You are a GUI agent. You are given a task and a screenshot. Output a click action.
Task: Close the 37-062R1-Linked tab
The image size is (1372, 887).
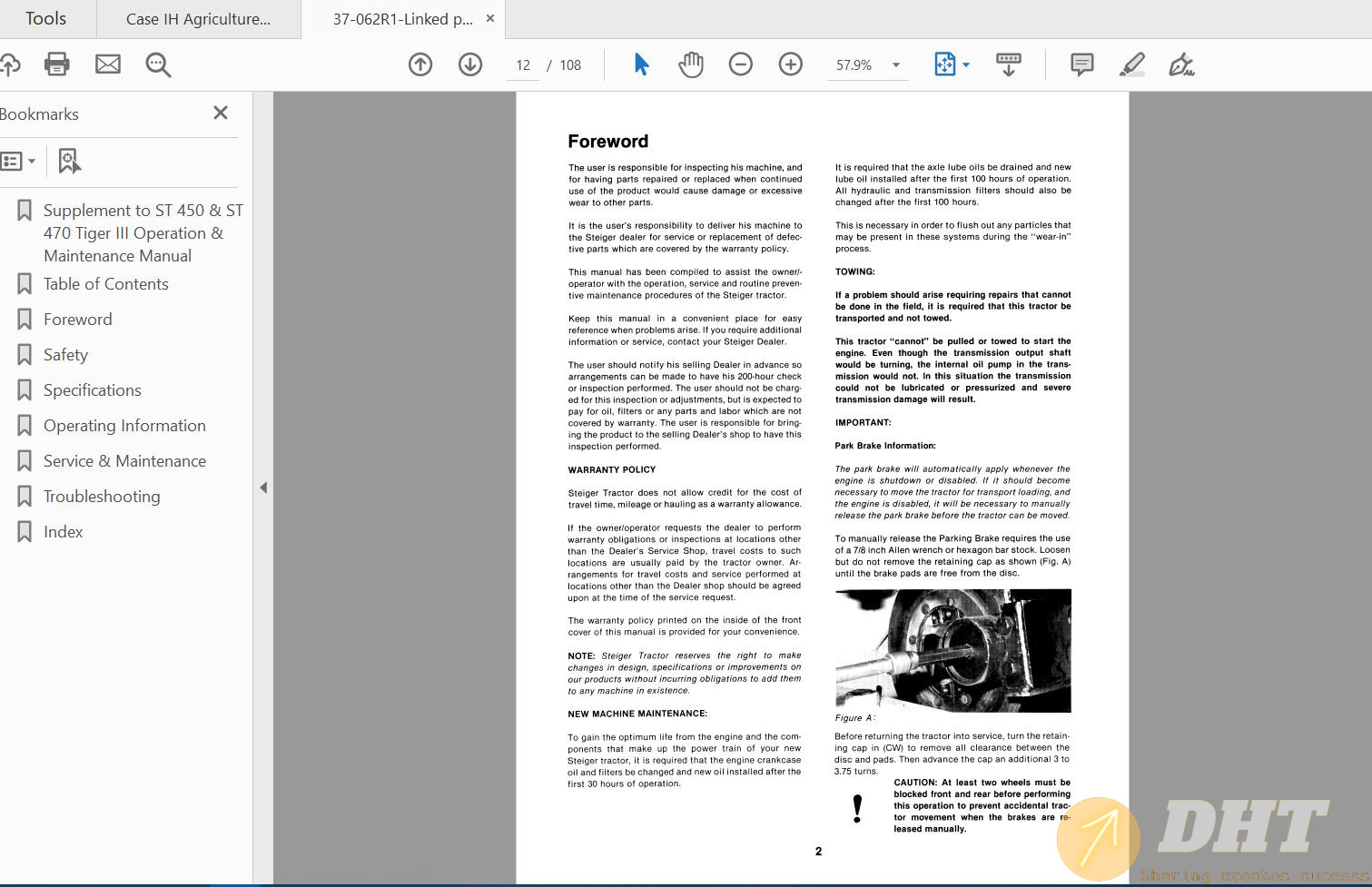click(x=490, y=18)
